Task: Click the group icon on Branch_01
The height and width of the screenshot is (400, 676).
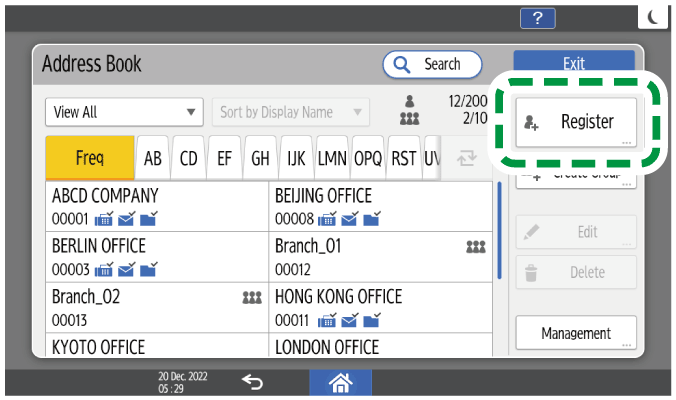Action: pyautogui.click(x=476, y=246)
